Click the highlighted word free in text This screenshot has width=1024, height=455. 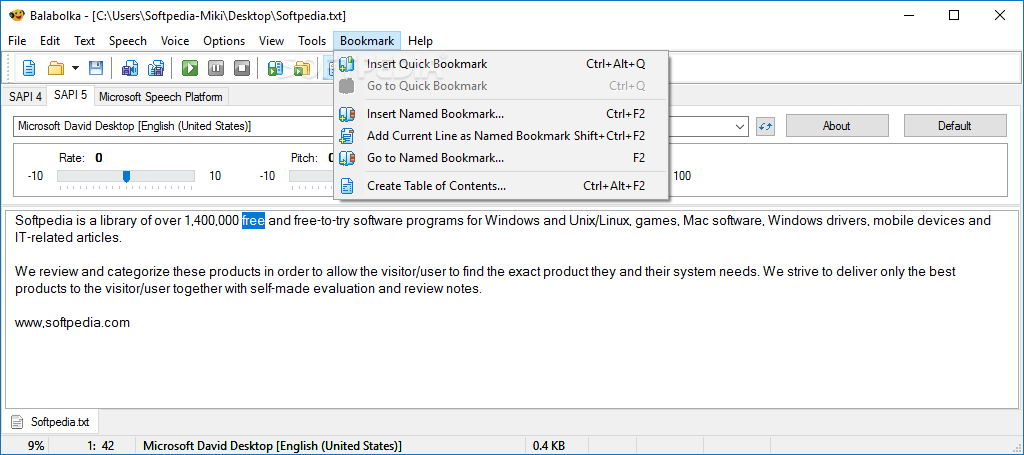(253, 221)
